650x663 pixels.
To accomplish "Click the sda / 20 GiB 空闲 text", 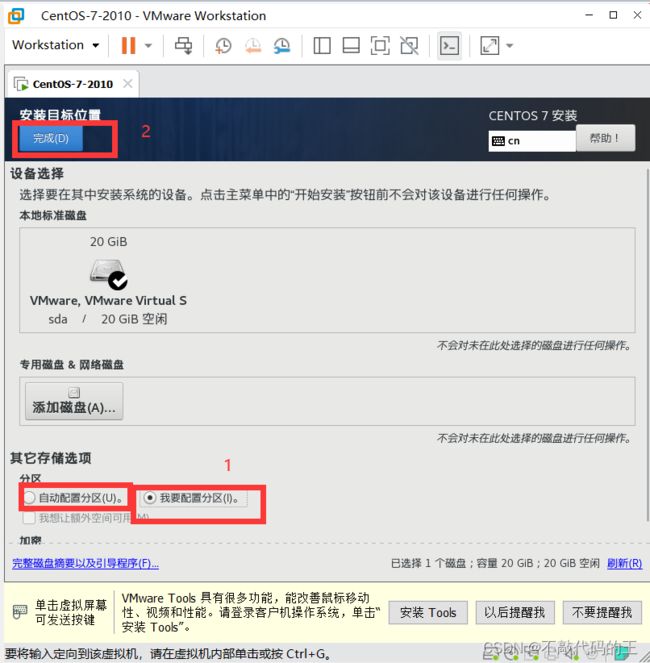I will click(x=107, y=319).
